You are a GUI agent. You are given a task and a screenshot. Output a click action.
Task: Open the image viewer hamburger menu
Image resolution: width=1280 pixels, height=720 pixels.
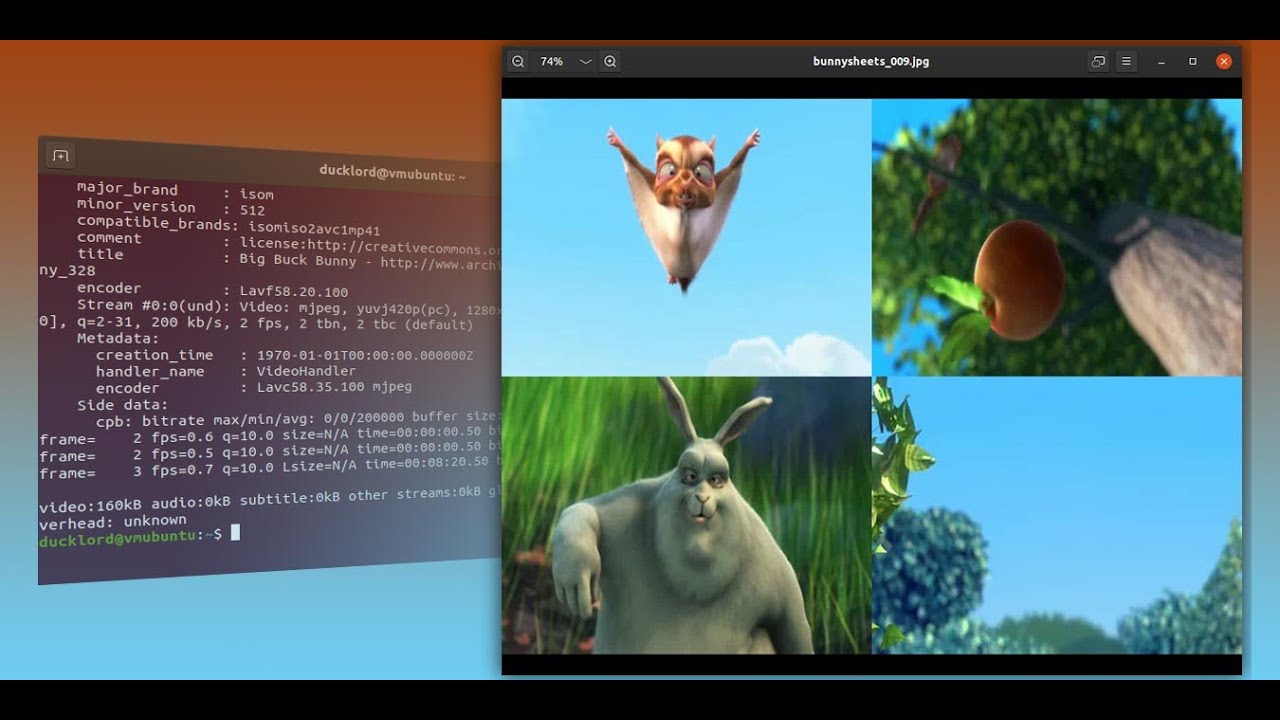[x=1126, y=61]
